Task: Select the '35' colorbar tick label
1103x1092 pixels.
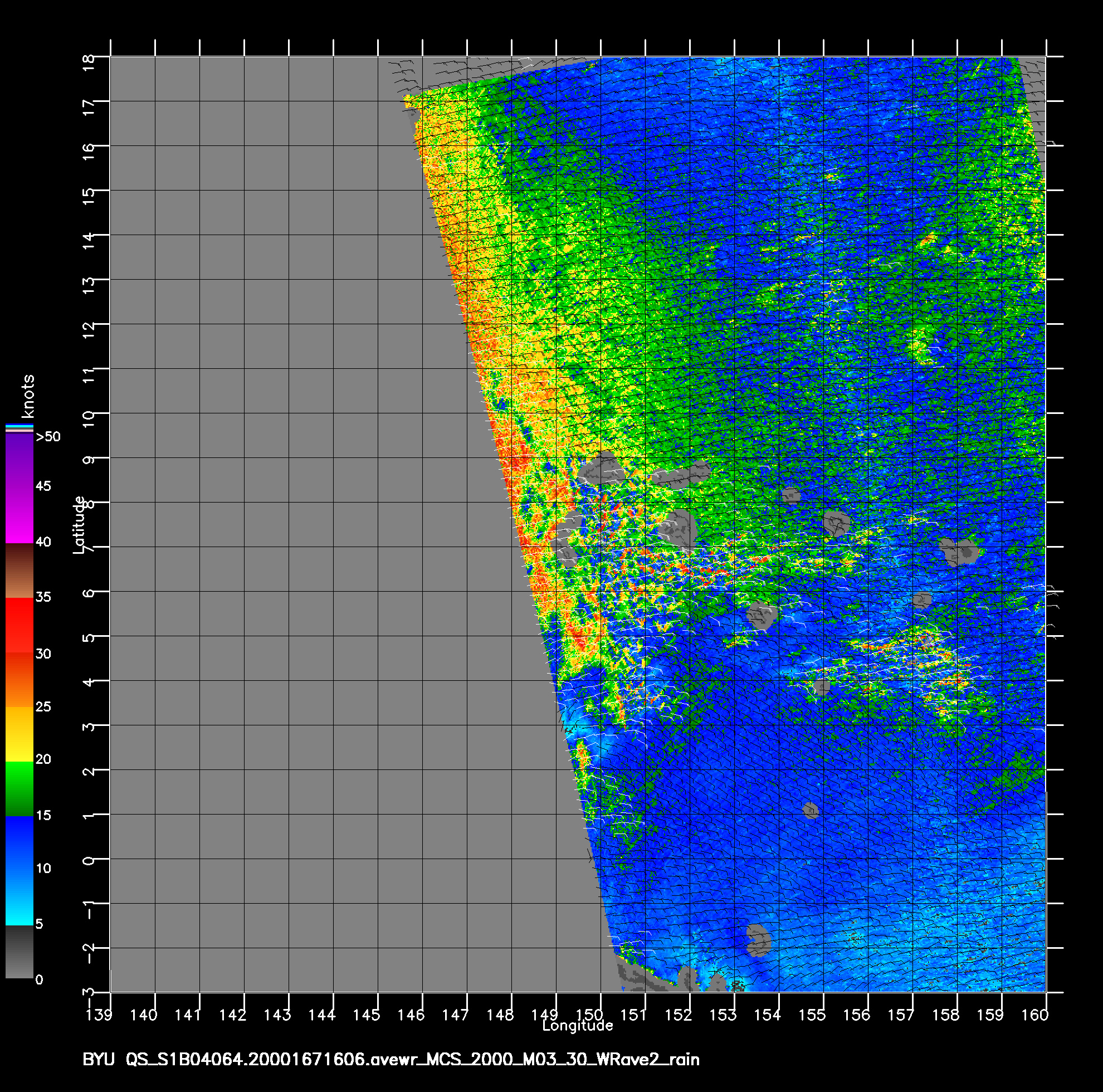Action: (43, 597)
